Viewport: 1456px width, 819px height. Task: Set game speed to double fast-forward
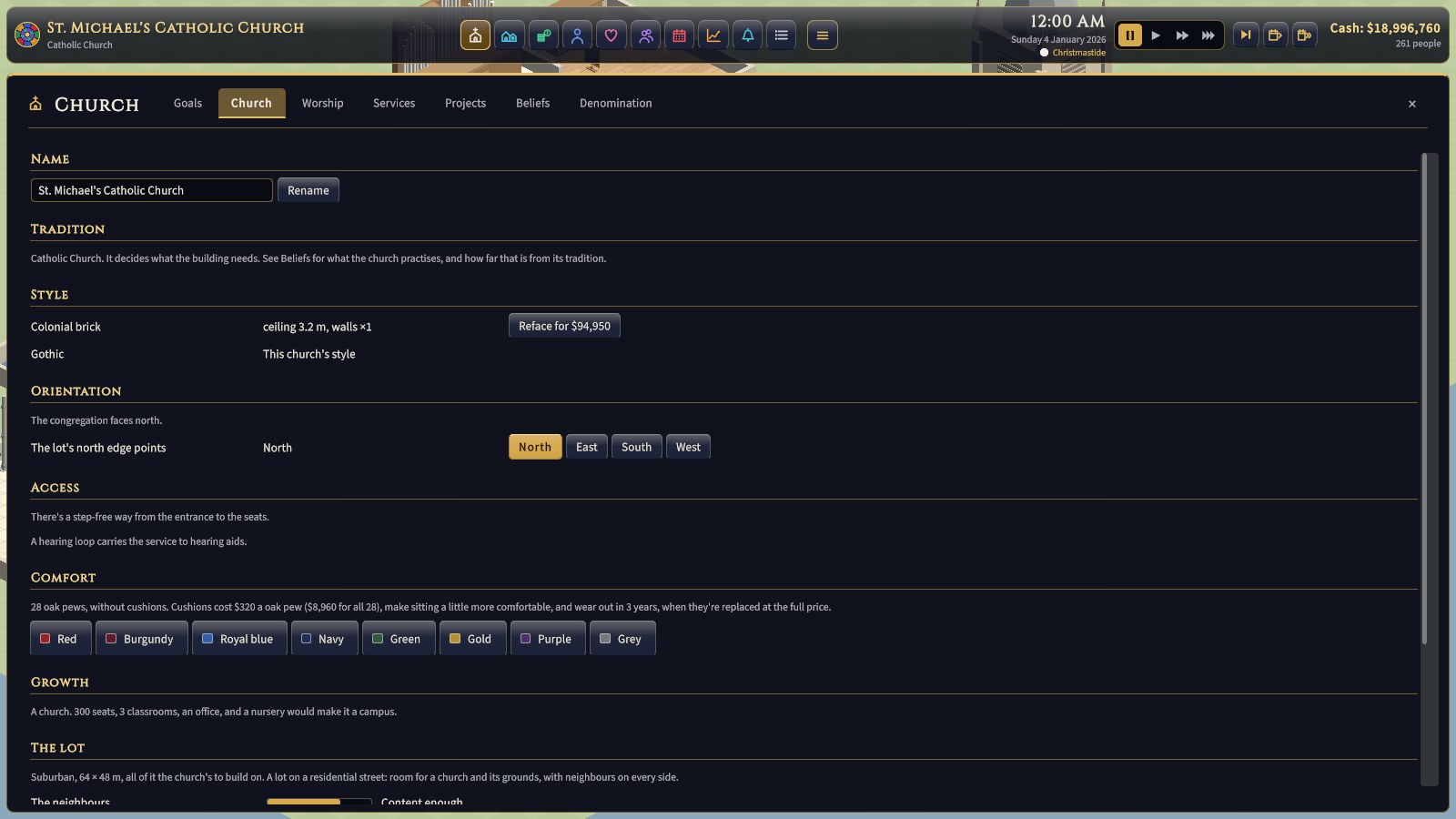pos(1182,35)
